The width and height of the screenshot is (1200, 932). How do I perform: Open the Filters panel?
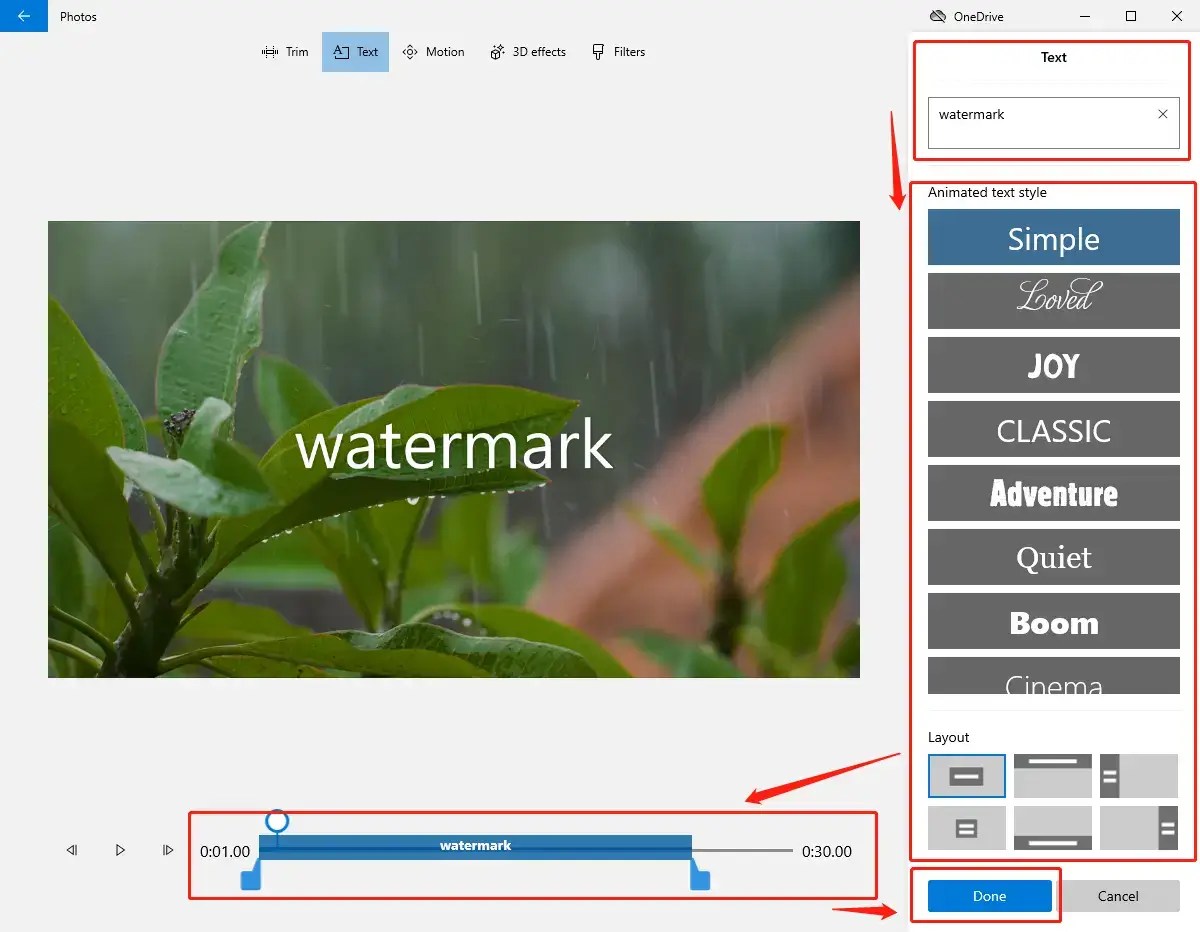[619, 51]
